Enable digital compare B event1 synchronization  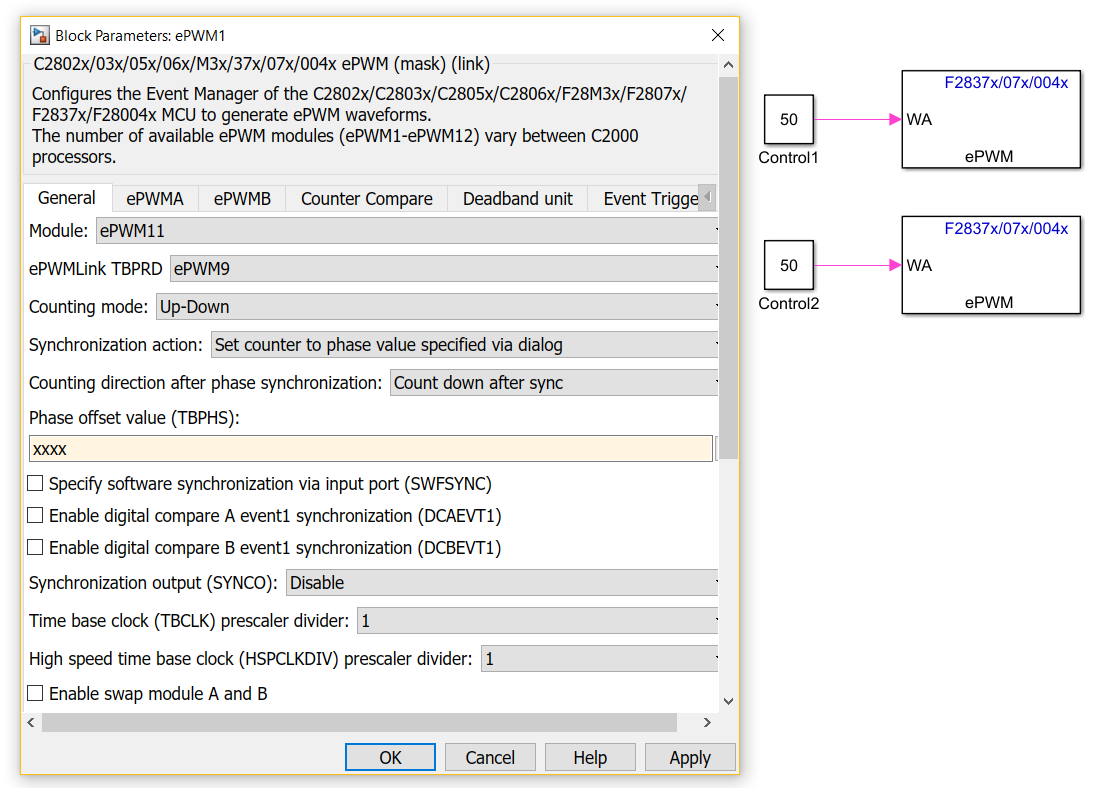[35, 548]
